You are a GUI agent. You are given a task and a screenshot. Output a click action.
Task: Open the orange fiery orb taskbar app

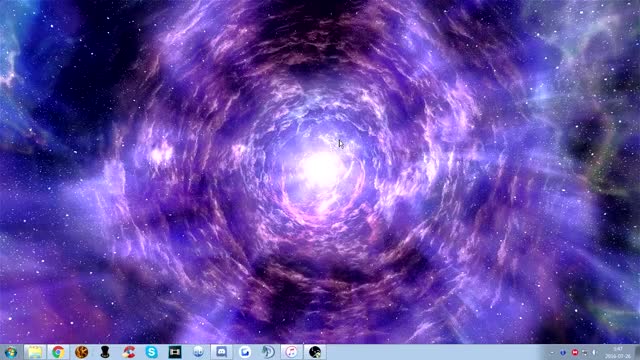click(x=82, y=352)
